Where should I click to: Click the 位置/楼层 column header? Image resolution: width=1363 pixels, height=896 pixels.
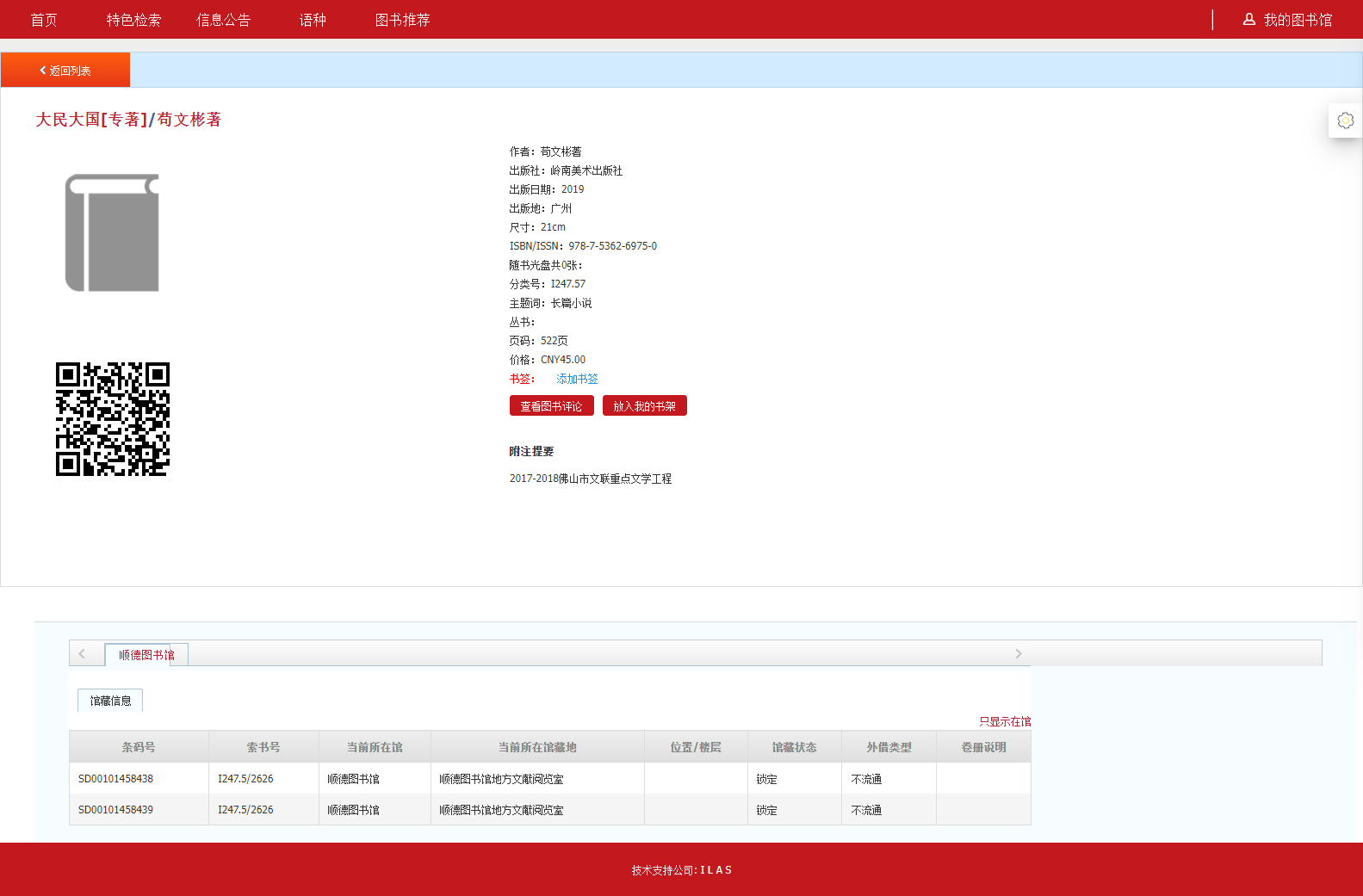tap(696, 747)
